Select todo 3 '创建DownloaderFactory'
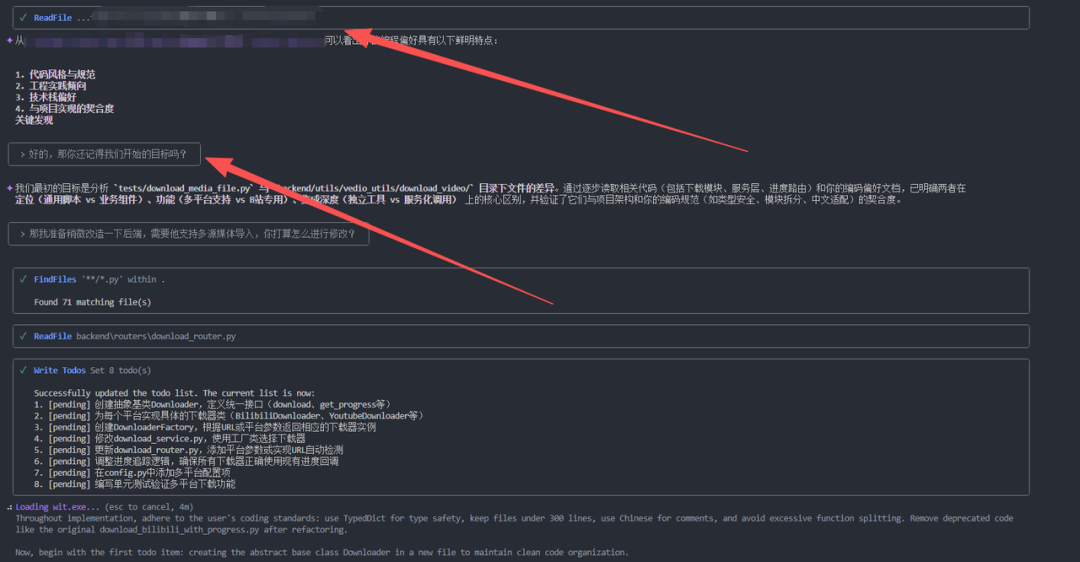The image size is (1080, 562). [205, 427]
